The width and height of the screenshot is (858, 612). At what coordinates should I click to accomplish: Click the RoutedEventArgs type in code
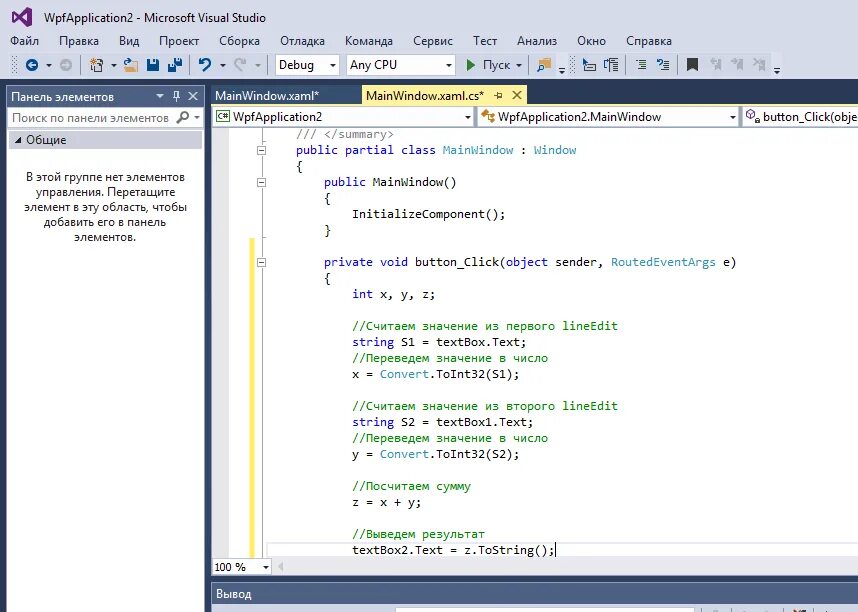[663, 262]
